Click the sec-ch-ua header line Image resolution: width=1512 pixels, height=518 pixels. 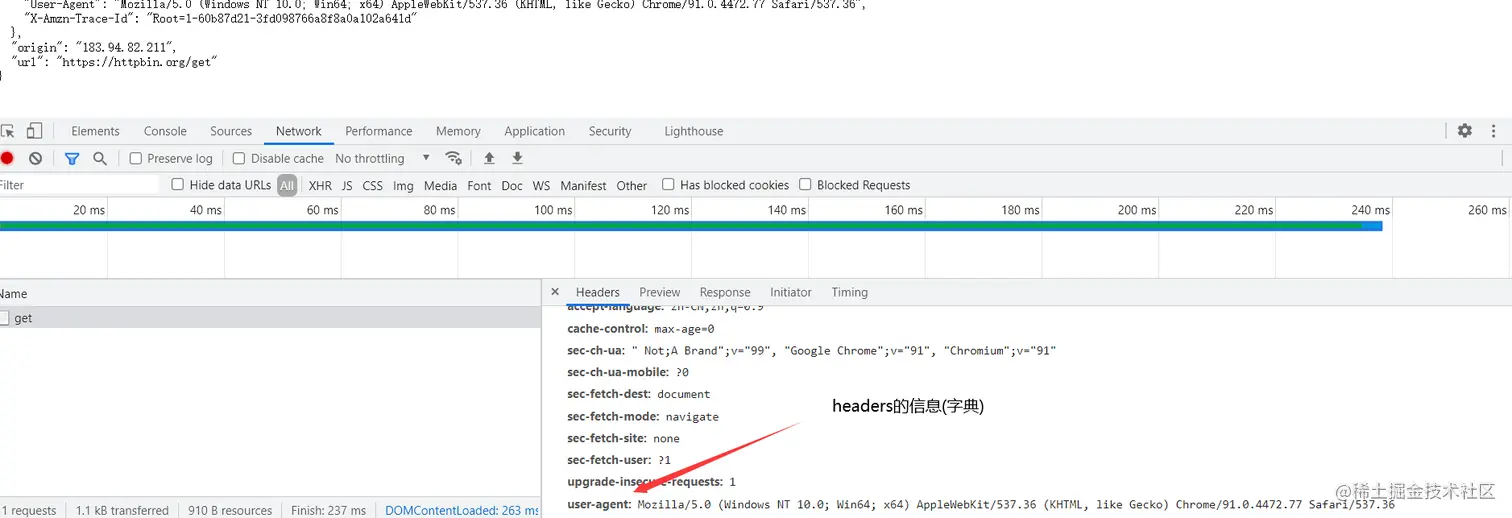(x=811, y=350)
